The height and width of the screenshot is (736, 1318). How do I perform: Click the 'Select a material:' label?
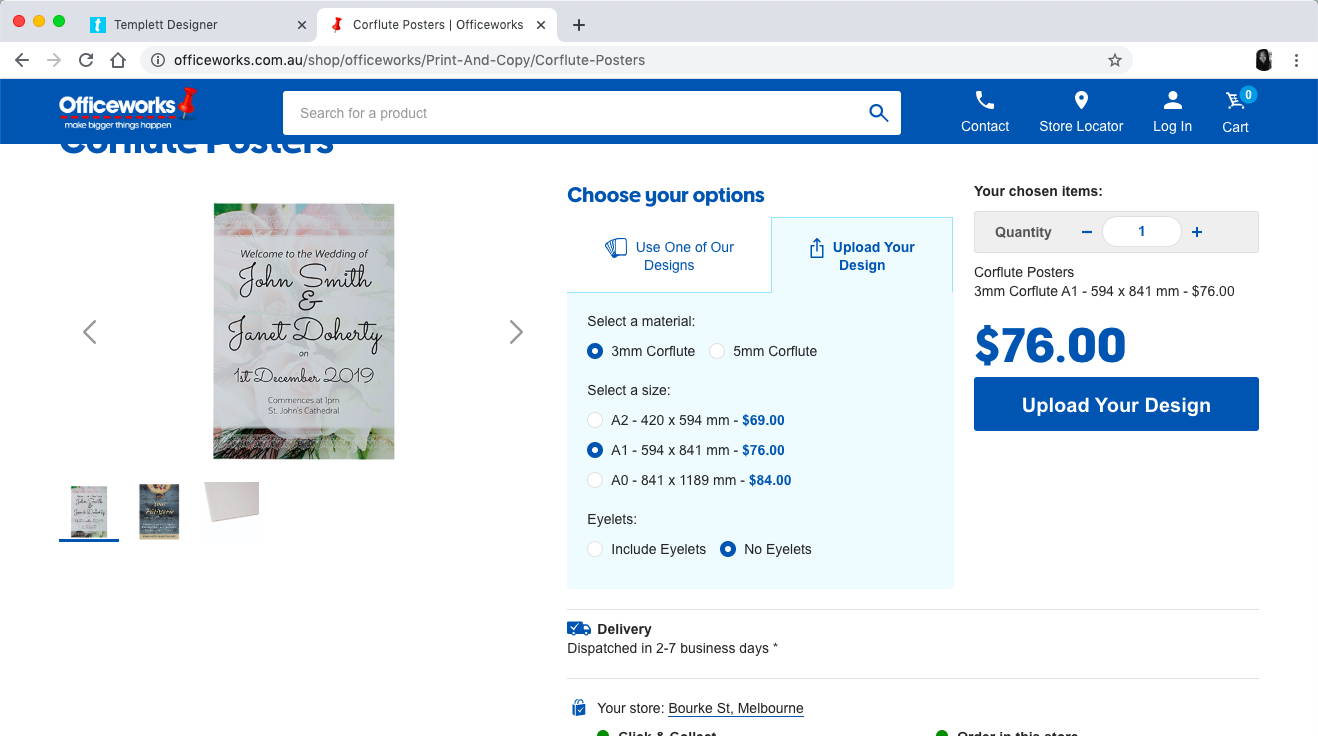pyautogui.click(x=641, y=321)
